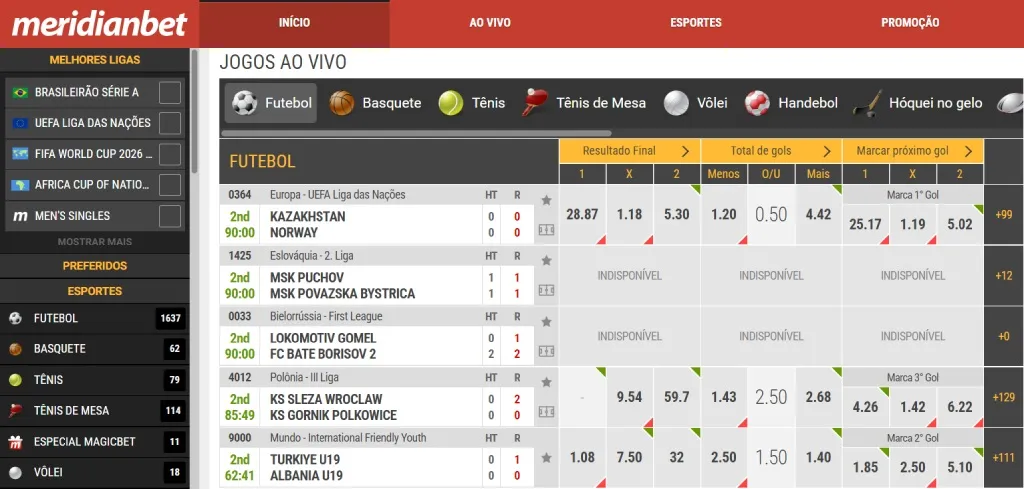Select Turkiye U19 win odds 1.08
This screenshot has width=1024, height=489.
[582, 458]
